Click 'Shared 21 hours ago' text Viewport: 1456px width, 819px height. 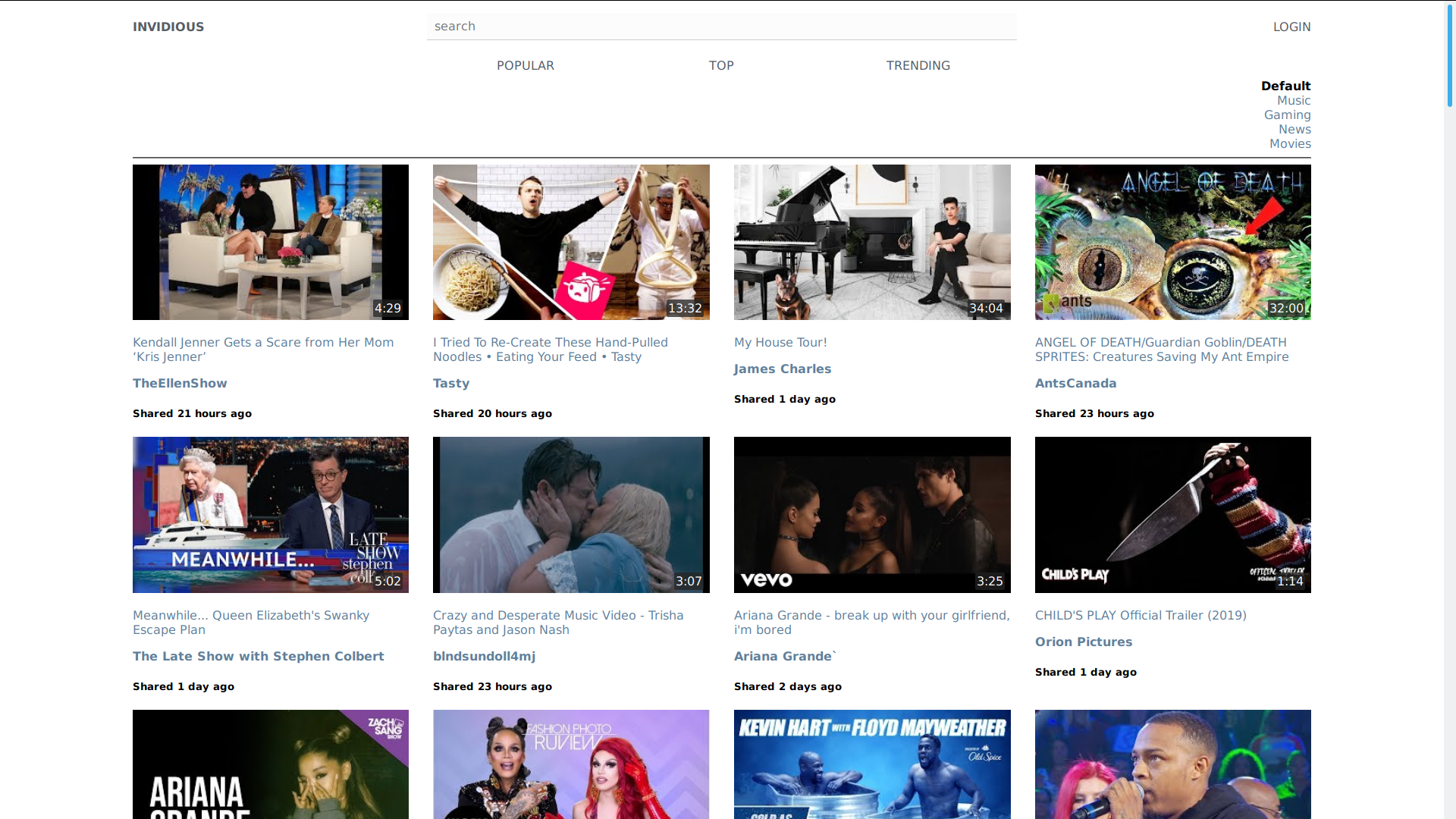tap(192, 413)
